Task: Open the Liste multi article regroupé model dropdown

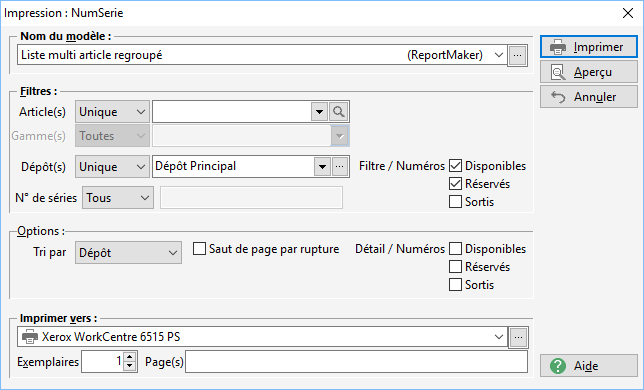Action: [262, 55]
